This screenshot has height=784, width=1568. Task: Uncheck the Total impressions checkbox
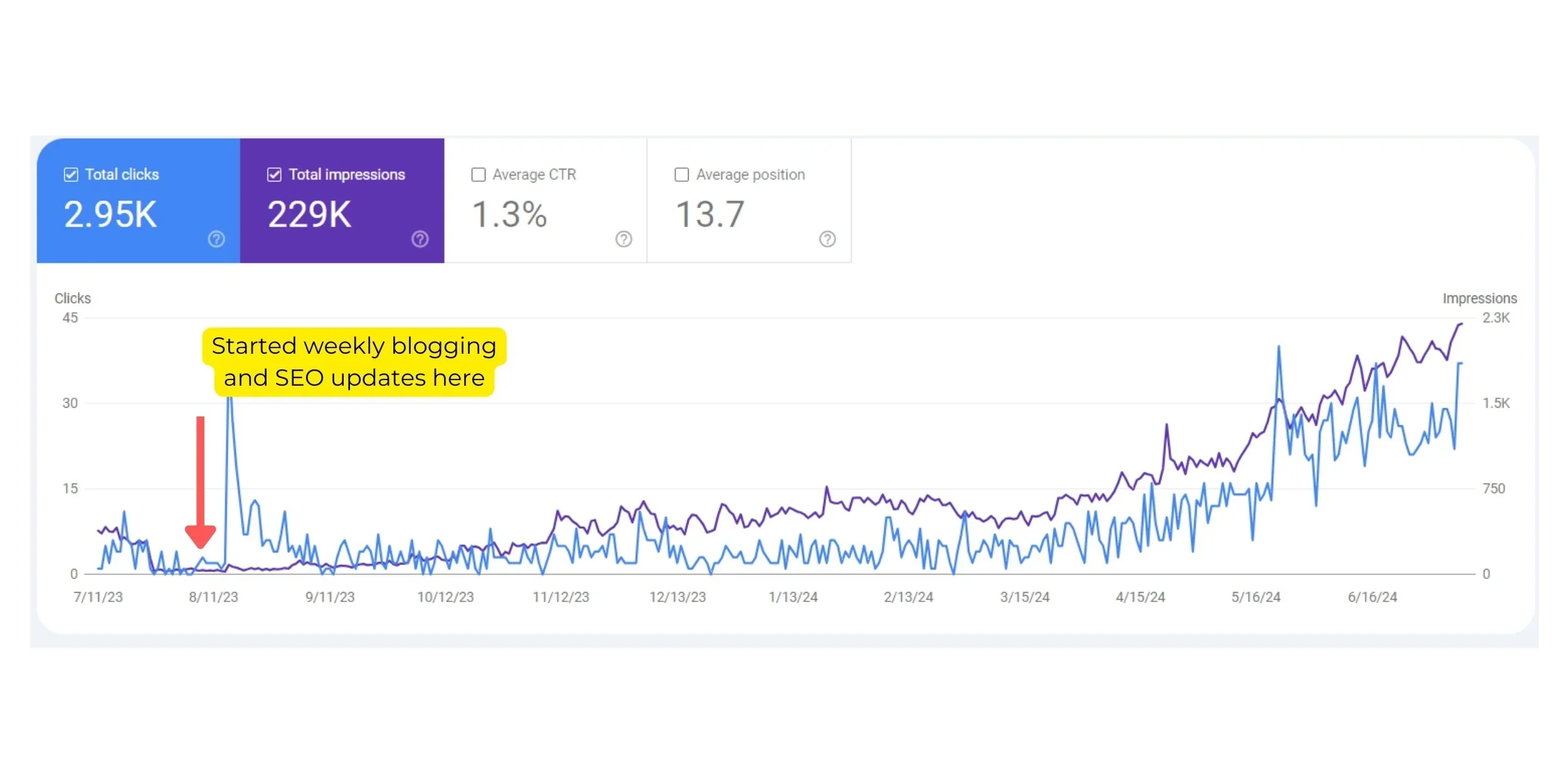pos(275,174)
